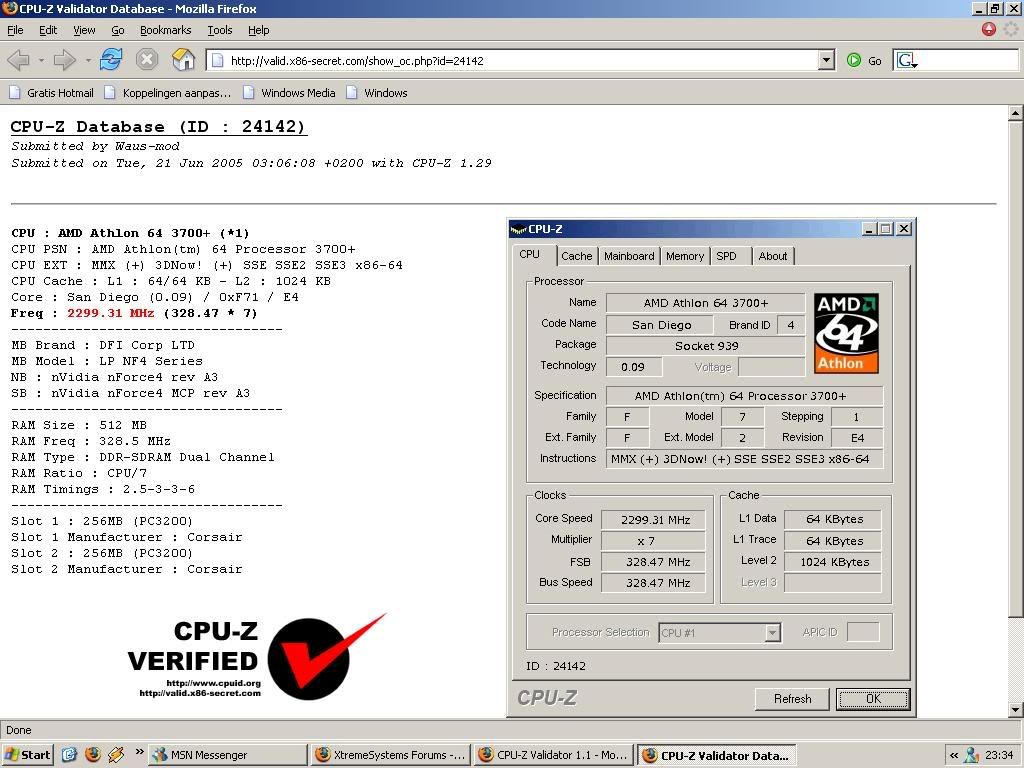Switch to the Cache tab in CPU-Z

[576, 256]
